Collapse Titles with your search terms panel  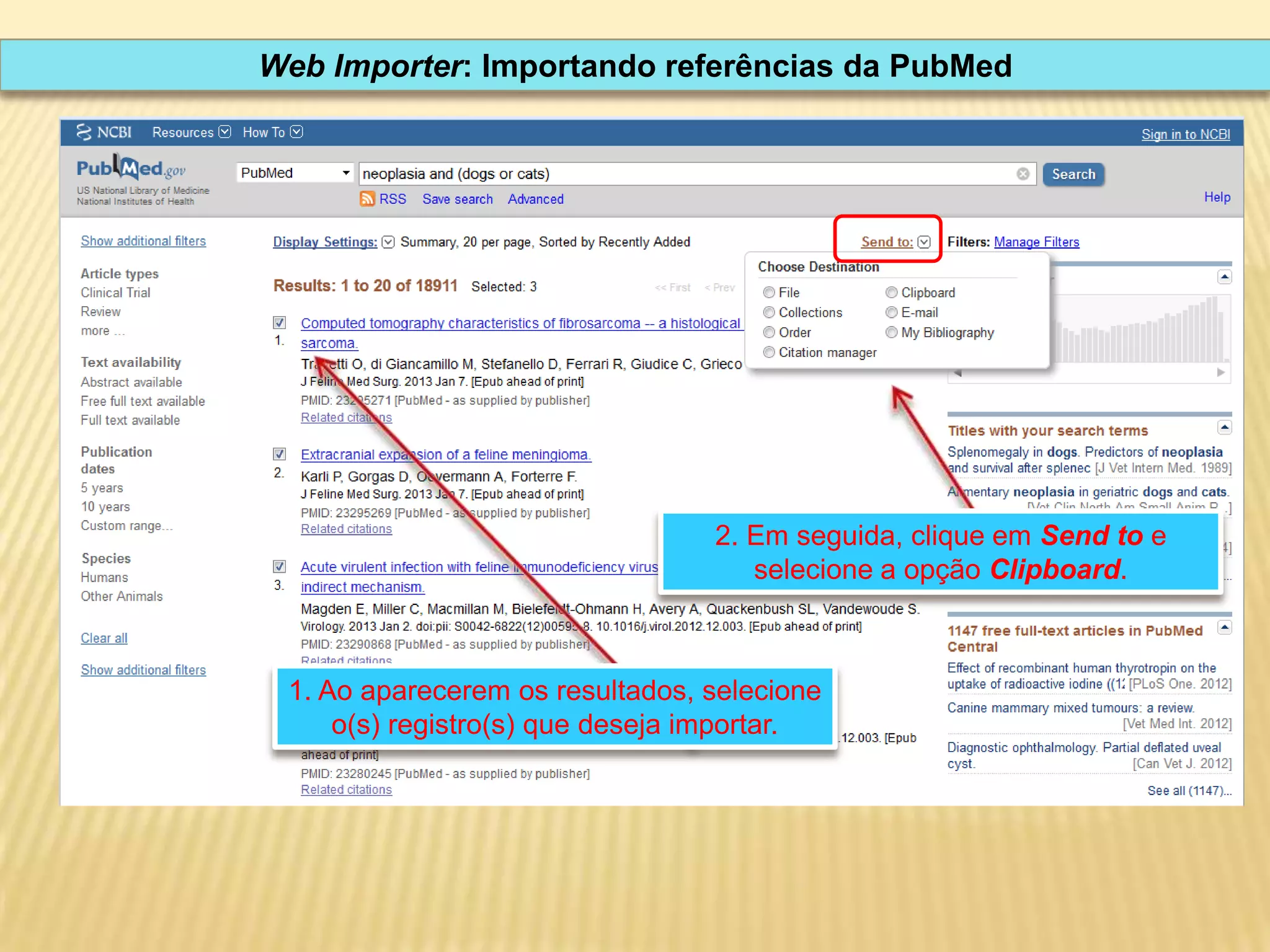click(x=1224, y=428)
